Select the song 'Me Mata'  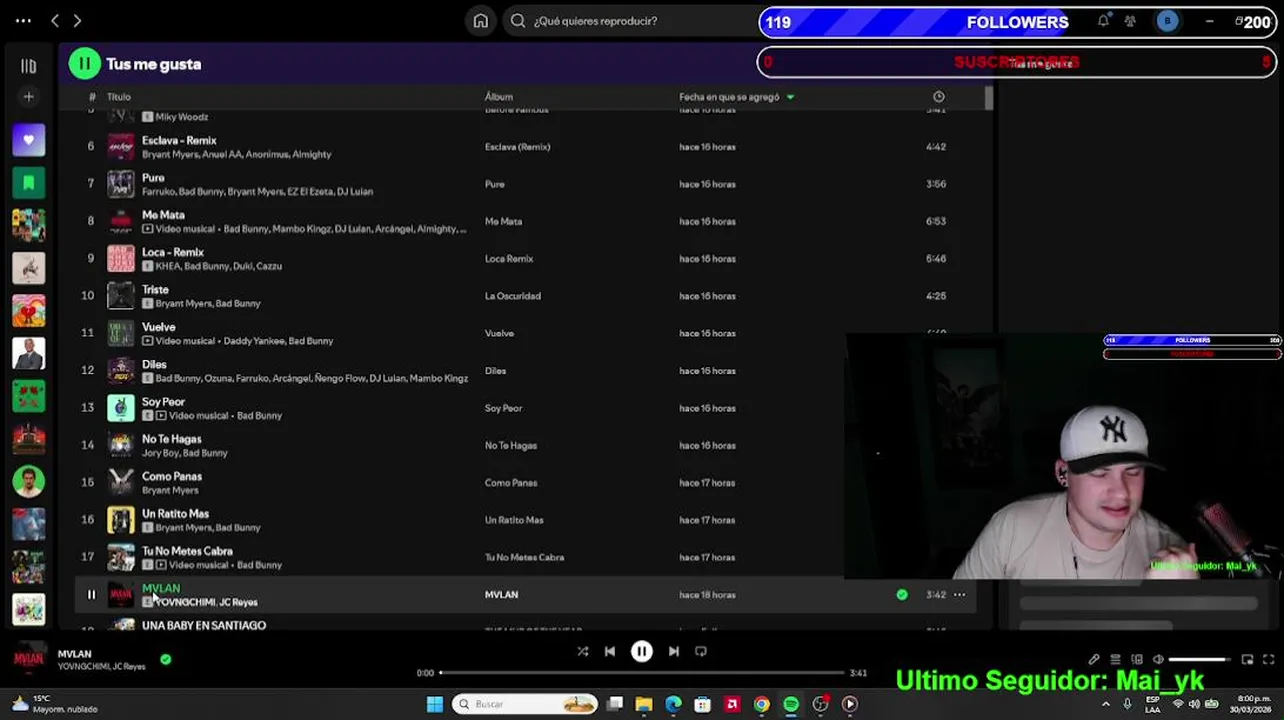(163, 215)
